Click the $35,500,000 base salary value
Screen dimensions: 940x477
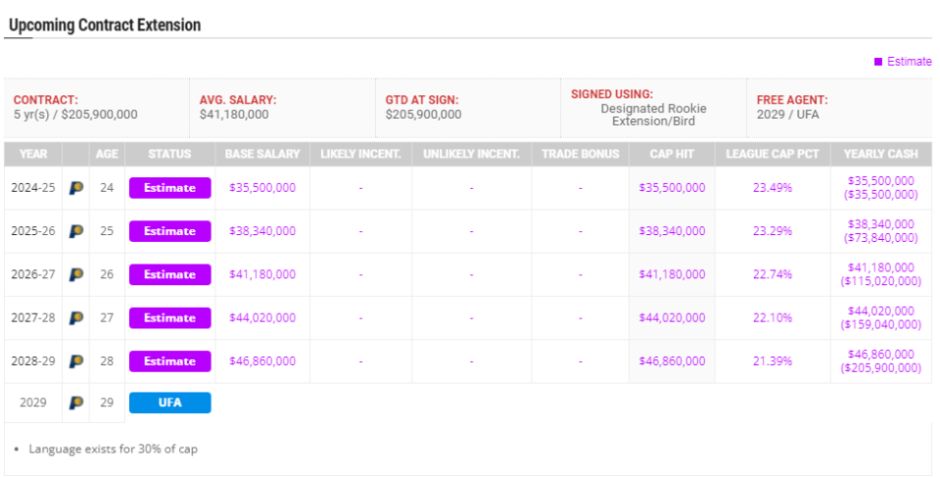pos(262,188)
